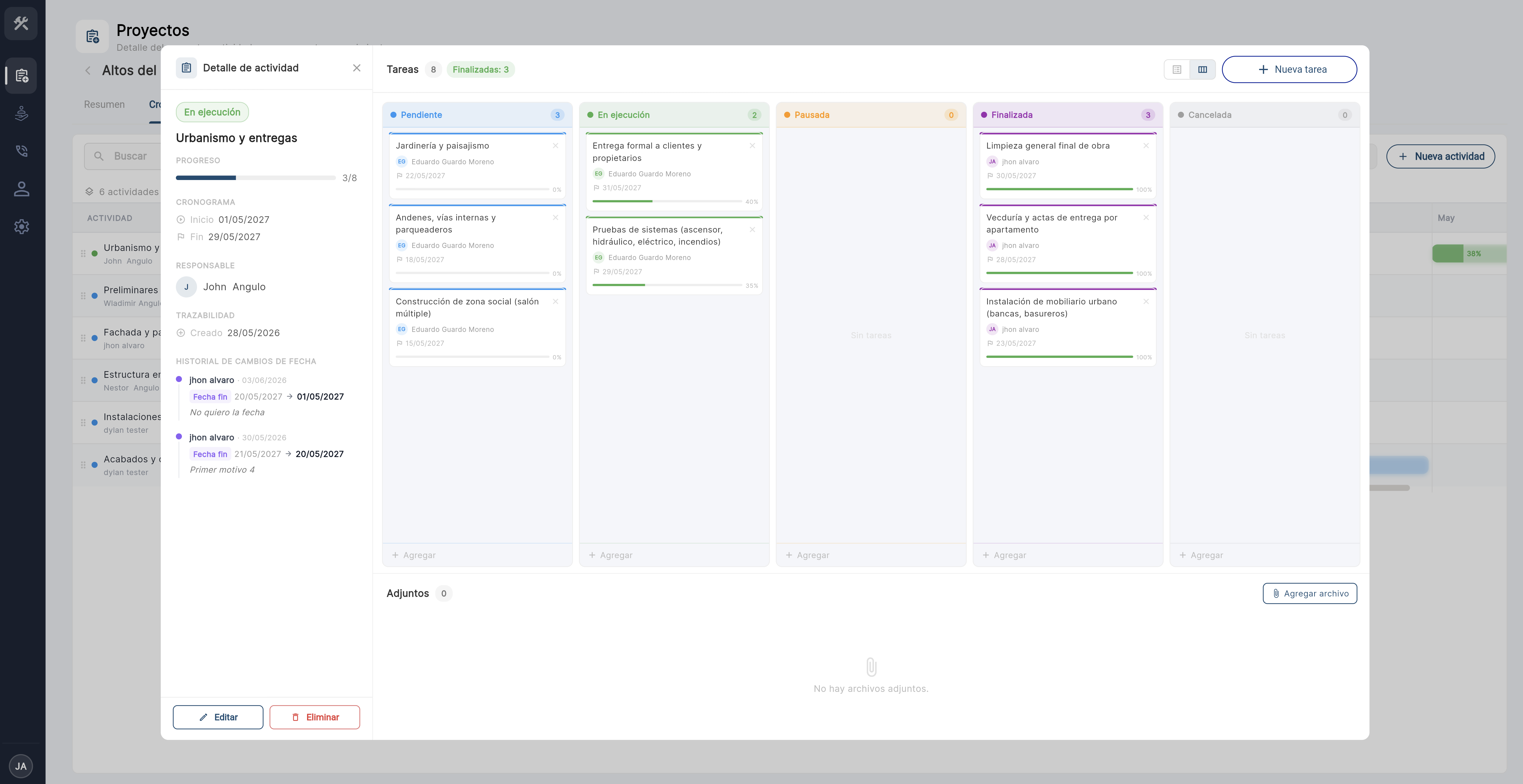
Task: Open the Limpieza general final de obra card
Action: 1068,166
